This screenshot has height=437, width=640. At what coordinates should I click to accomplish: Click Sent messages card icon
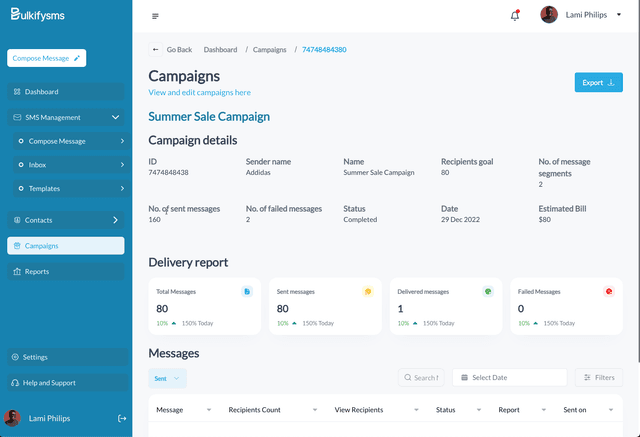click(x=368, y=291)
